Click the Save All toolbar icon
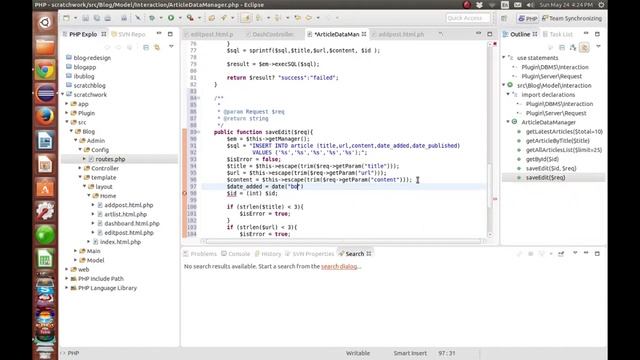Image resolution: width=640 pixels, height=360 pixels. click(x=97, y=18)
